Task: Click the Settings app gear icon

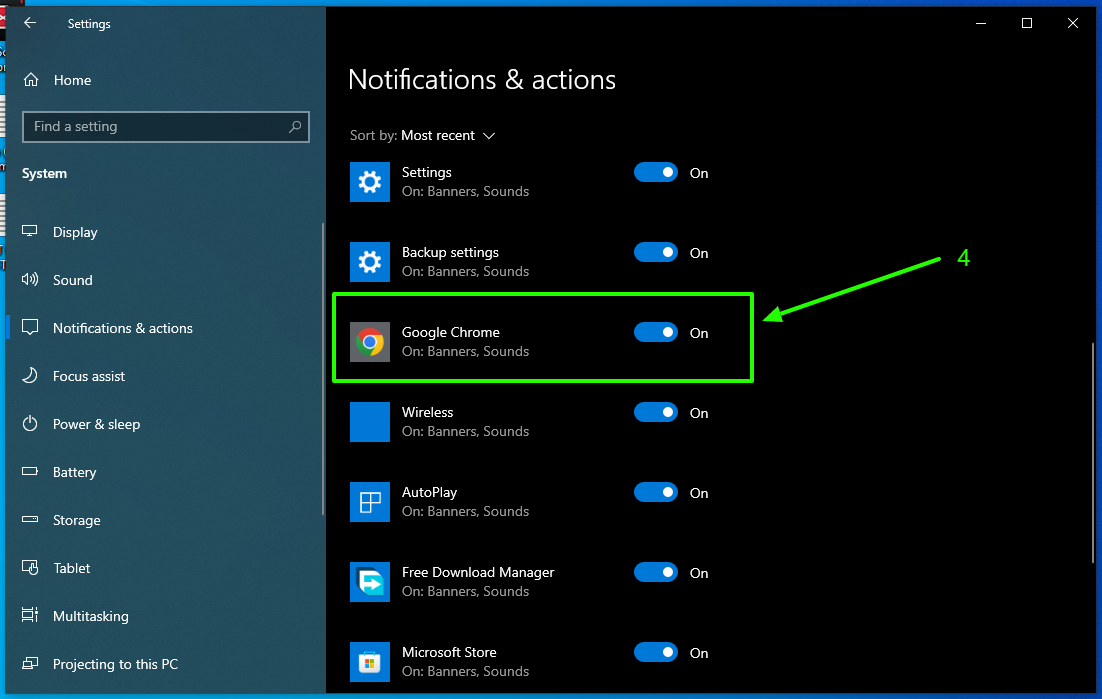Action: click(x=370, y=182)
